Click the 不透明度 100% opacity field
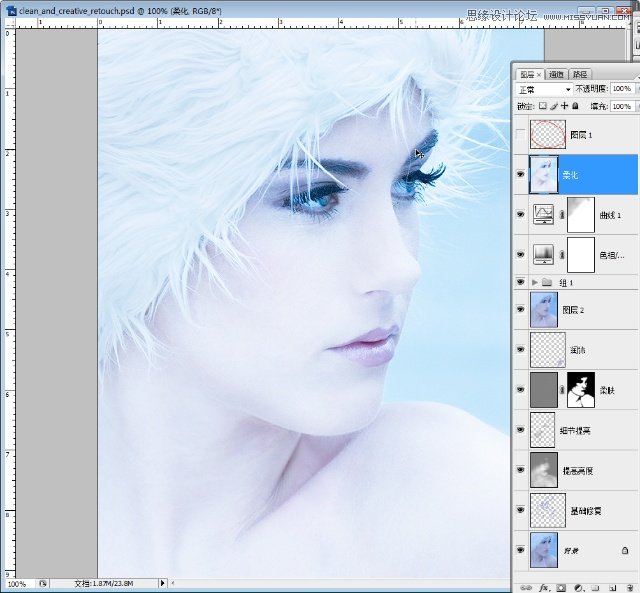The image size is (640, 593). pos(622,89)
